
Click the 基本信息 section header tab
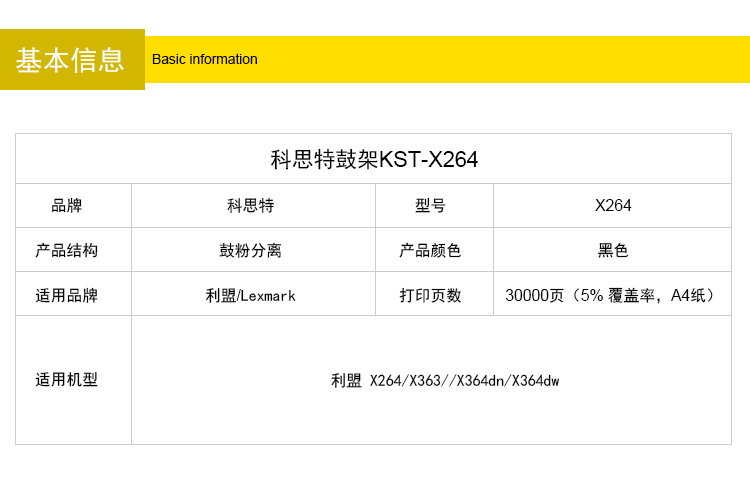pos(71,60)
